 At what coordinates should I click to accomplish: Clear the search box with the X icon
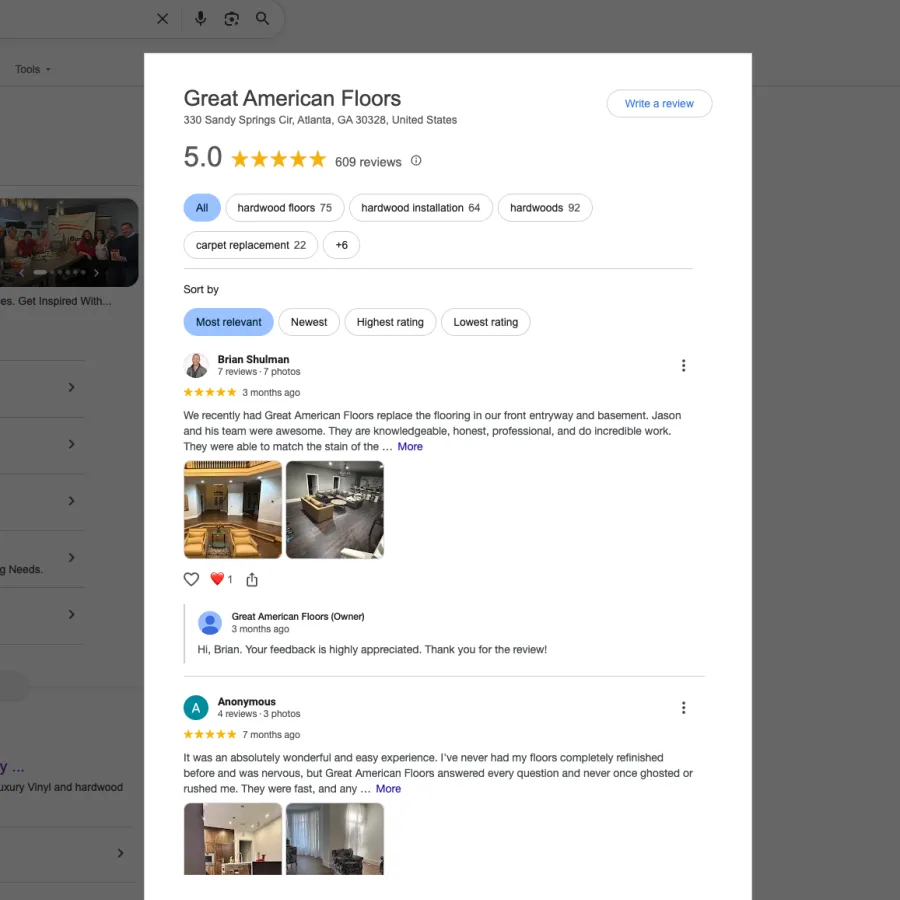[162, 19]
